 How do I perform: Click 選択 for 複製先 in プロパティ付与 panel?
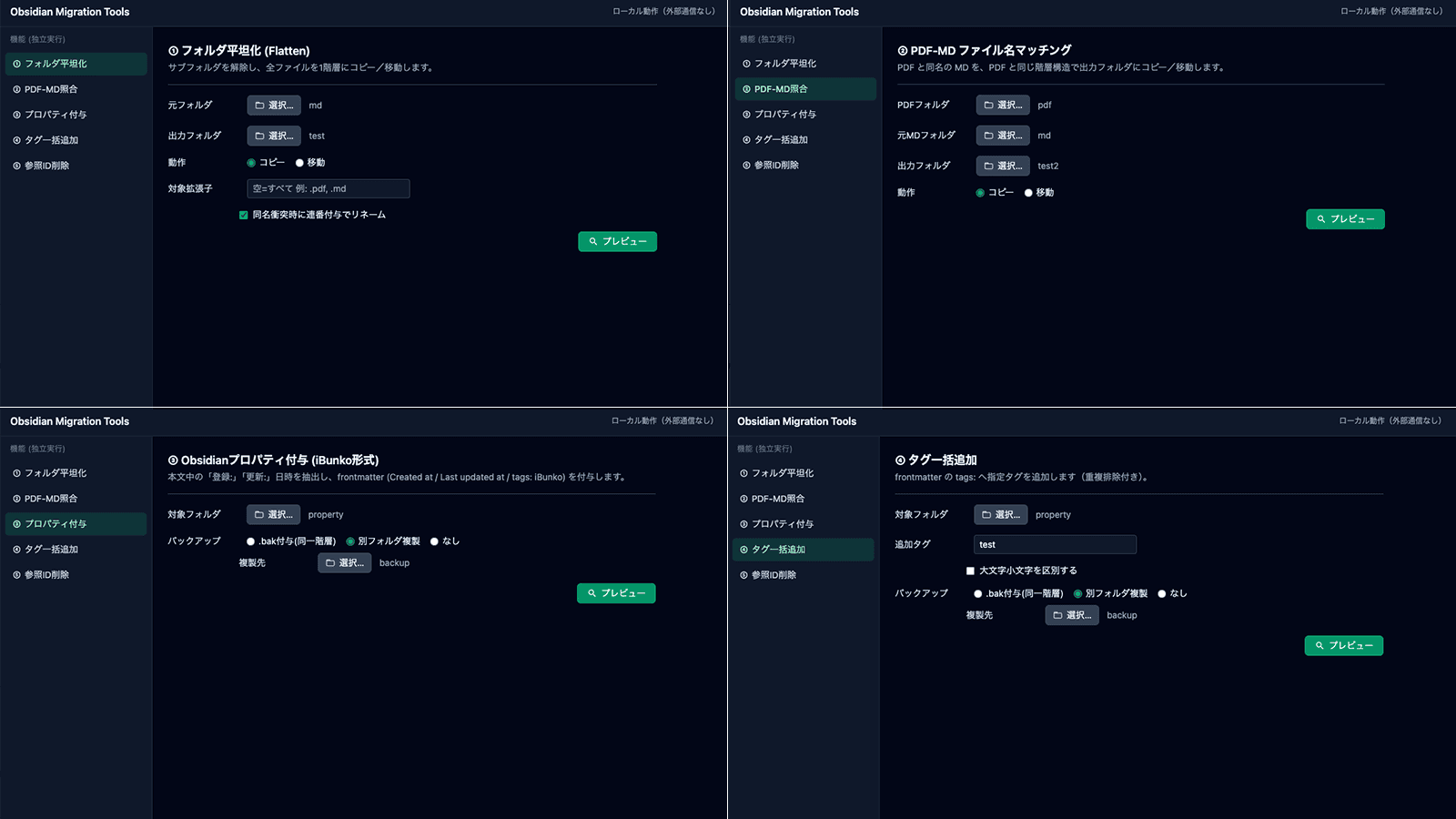coord(344,563)
